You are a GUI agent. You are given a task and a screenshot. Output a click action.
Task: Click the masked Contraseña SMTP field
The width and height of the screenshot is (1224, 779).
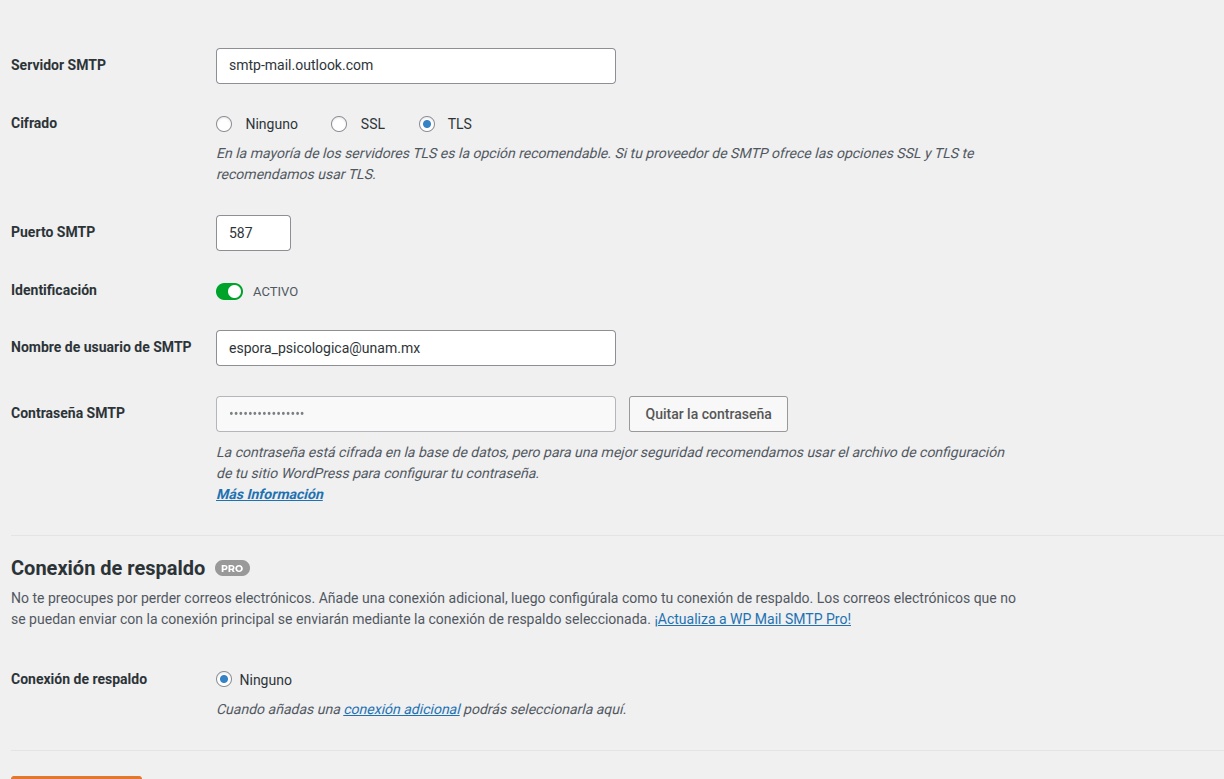(x=415, y=414)
